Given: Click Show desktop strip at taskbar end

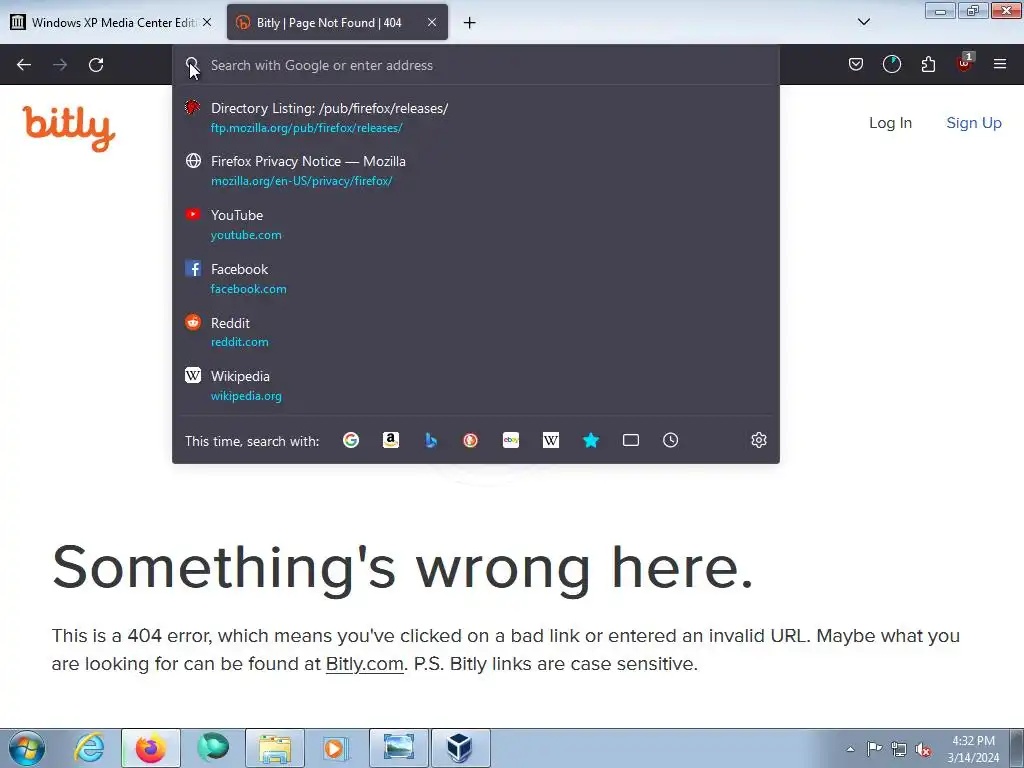Looking at the screenshot, I should click(1017, 748).
